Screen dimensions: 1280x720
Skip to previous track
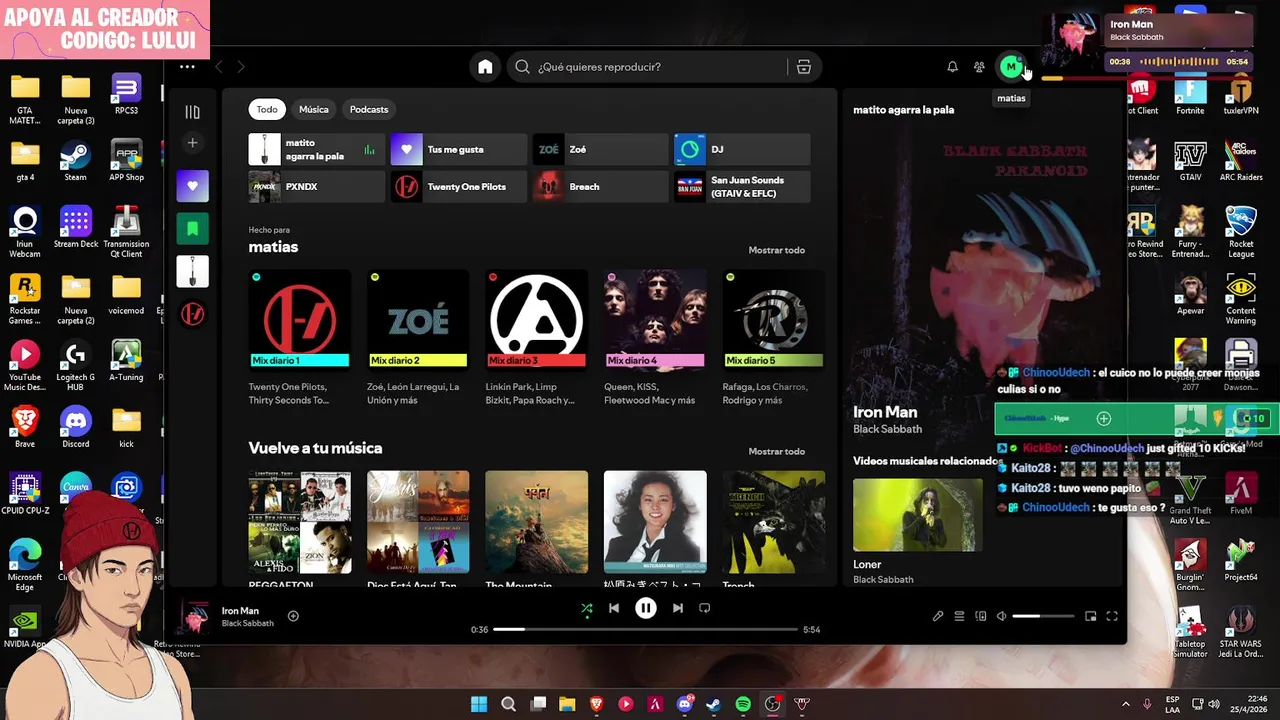[614, 608]
